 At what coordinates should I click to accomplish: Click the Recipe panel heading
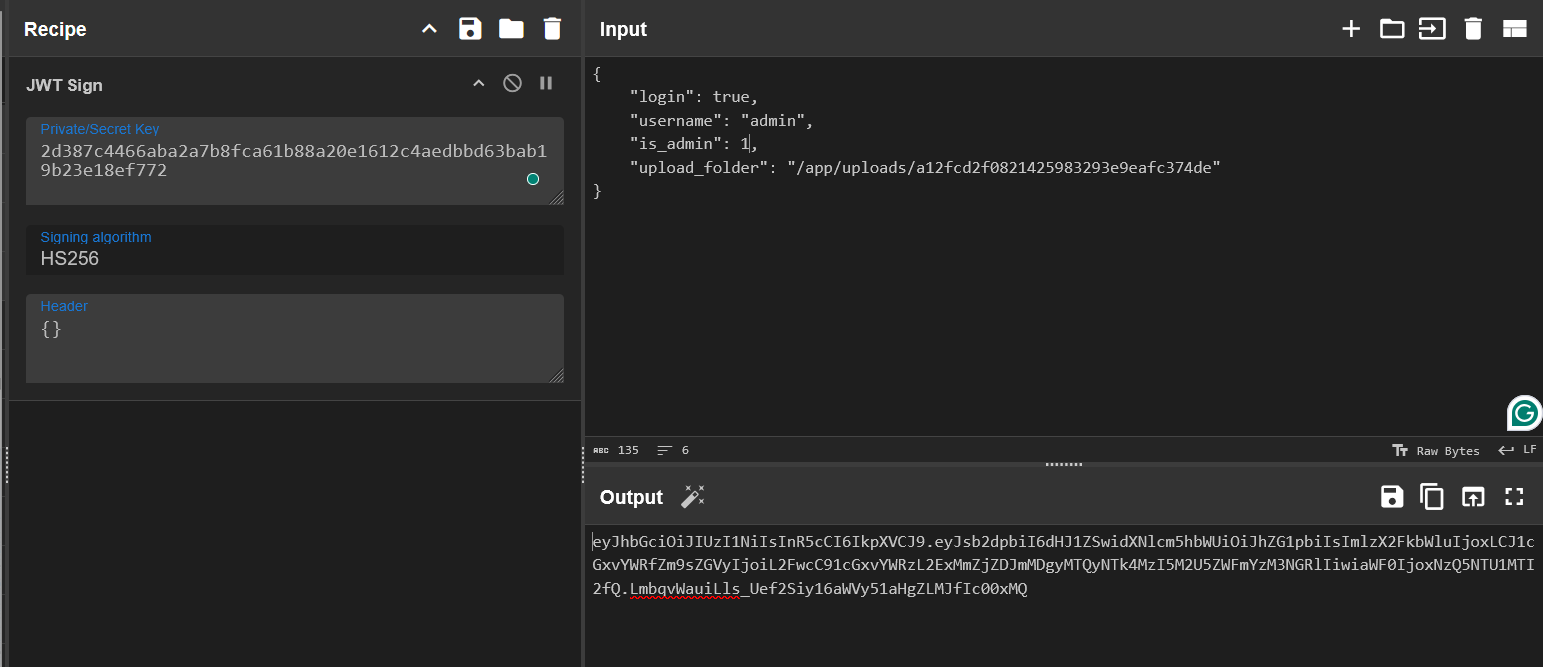tap(55, 29)
